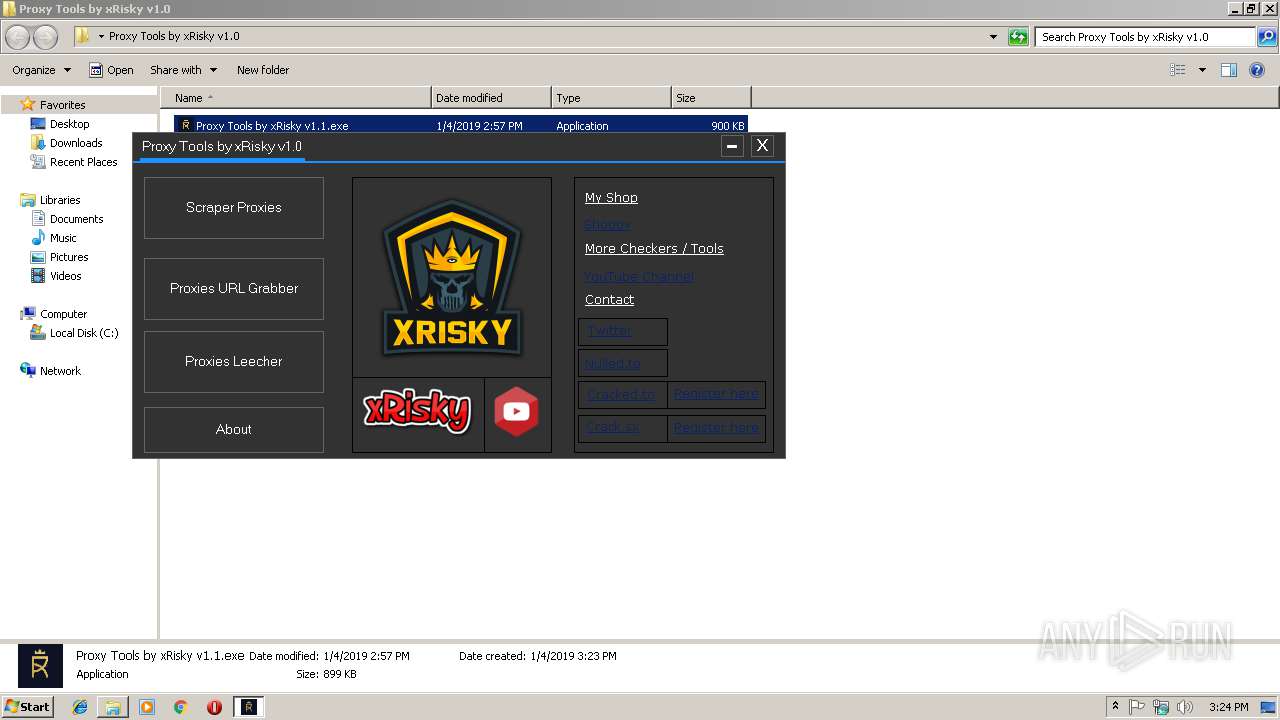1280x720 pixels.
Task: Sort by the Type column header
Action: pos(611,98)
